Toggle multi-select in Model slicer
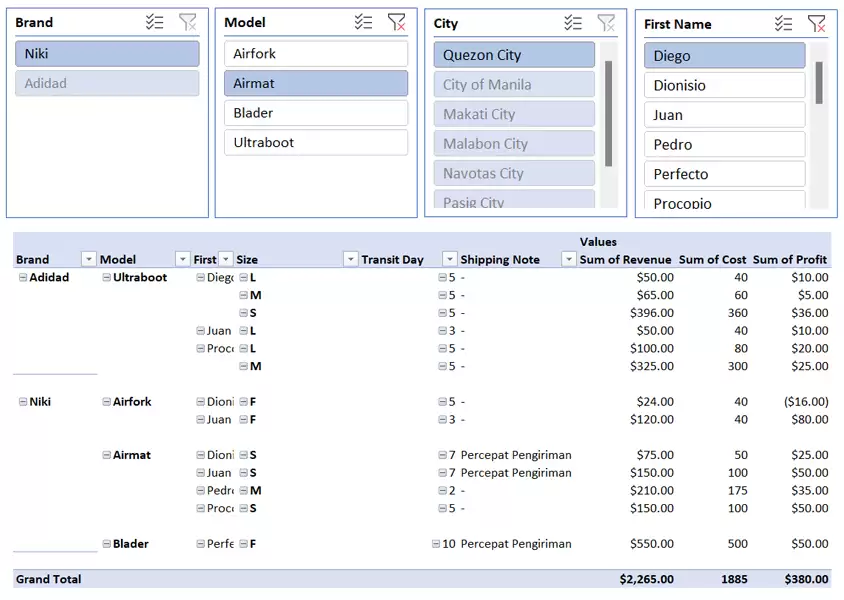Image resolution: width=844 pixels, height=600 pixels. pos(363,22)
